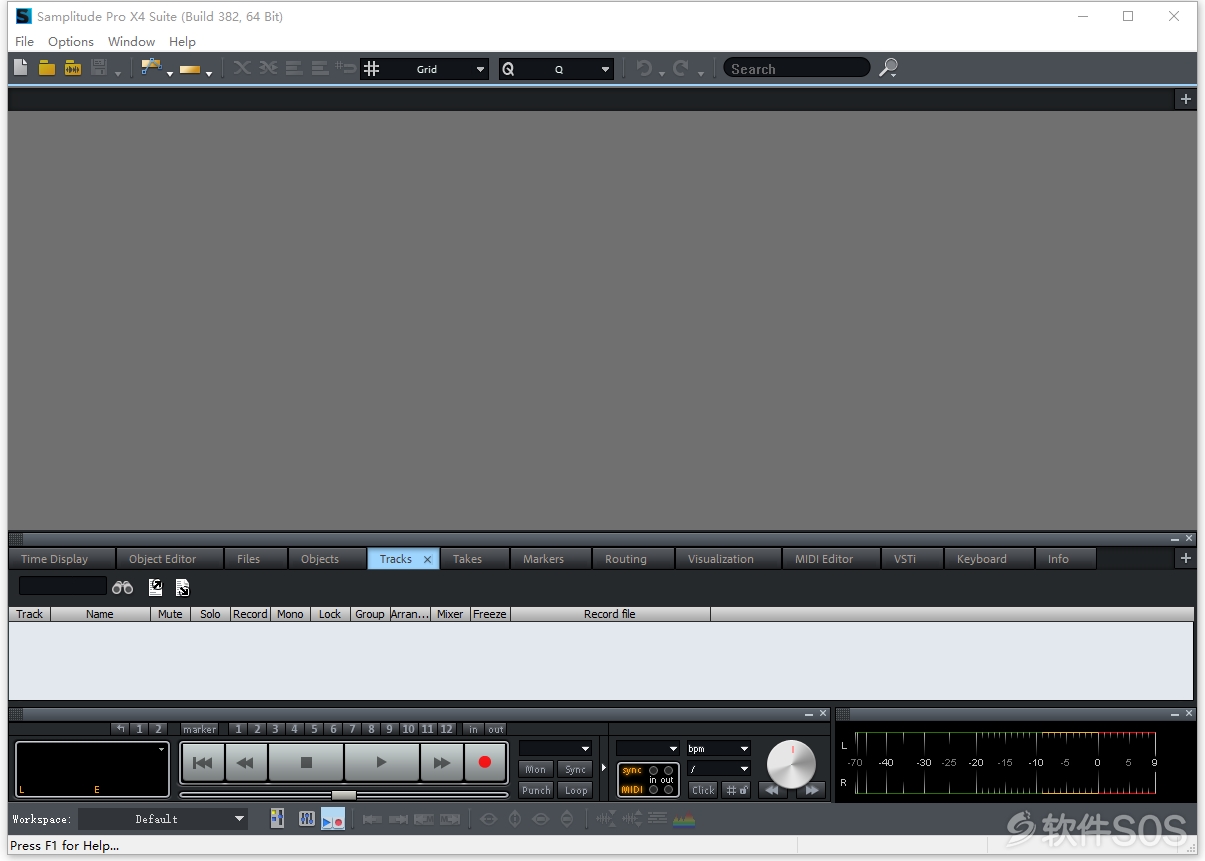Expand the Undo history dropdown arrow
Screen dimensions: 1205x861
[x=662, y=73]
